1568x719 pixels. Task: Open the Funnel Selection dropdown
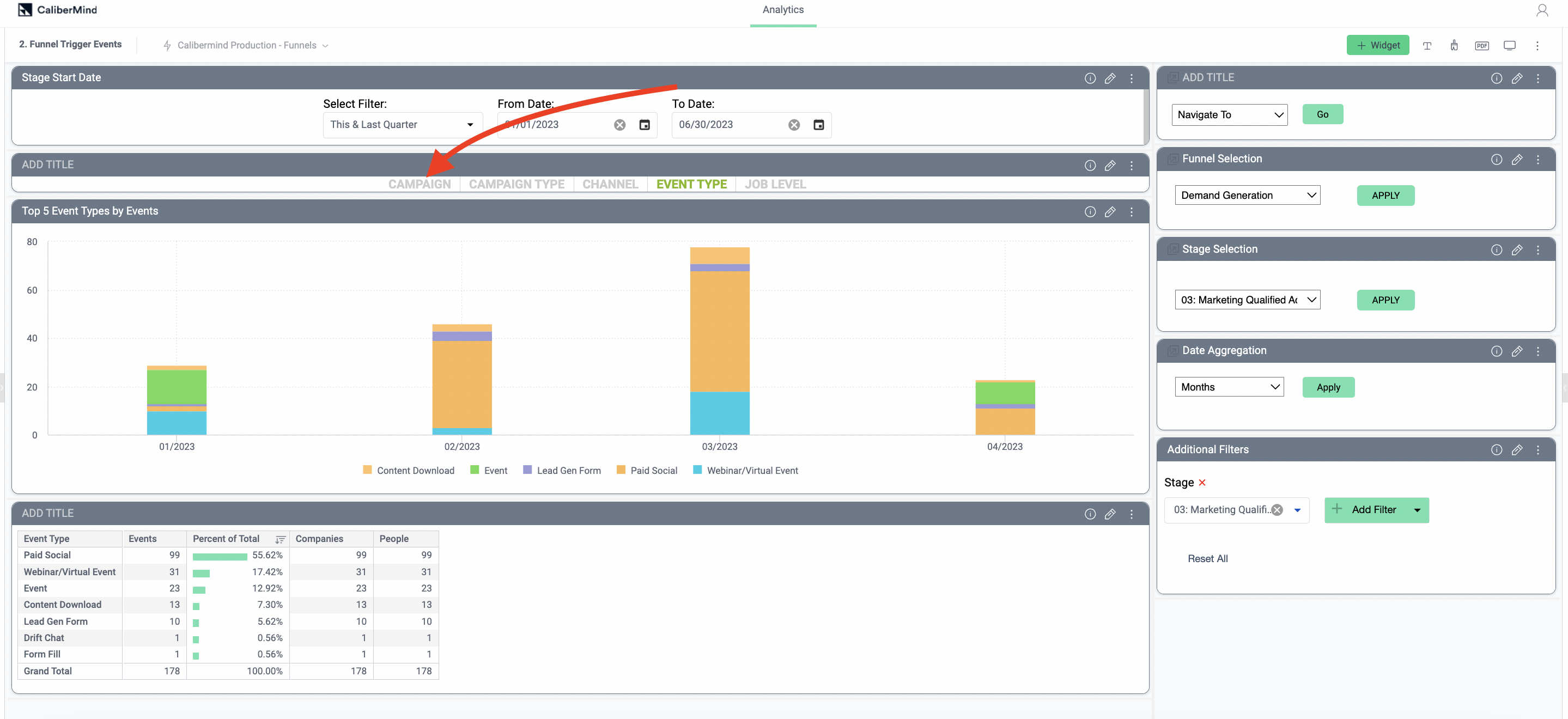[x=1247, y=194]
